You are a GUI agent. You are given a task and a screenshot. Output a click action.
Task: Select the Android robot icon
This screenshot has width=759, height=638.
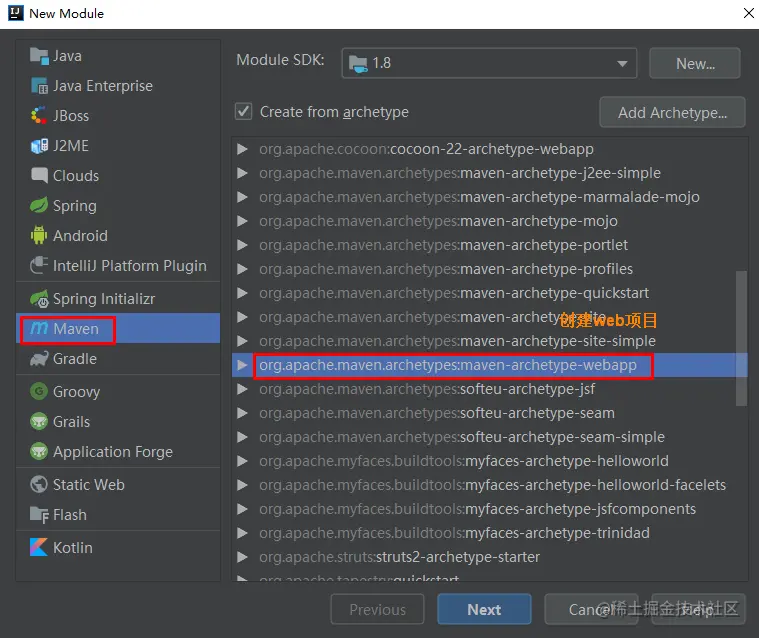point(39,236)
